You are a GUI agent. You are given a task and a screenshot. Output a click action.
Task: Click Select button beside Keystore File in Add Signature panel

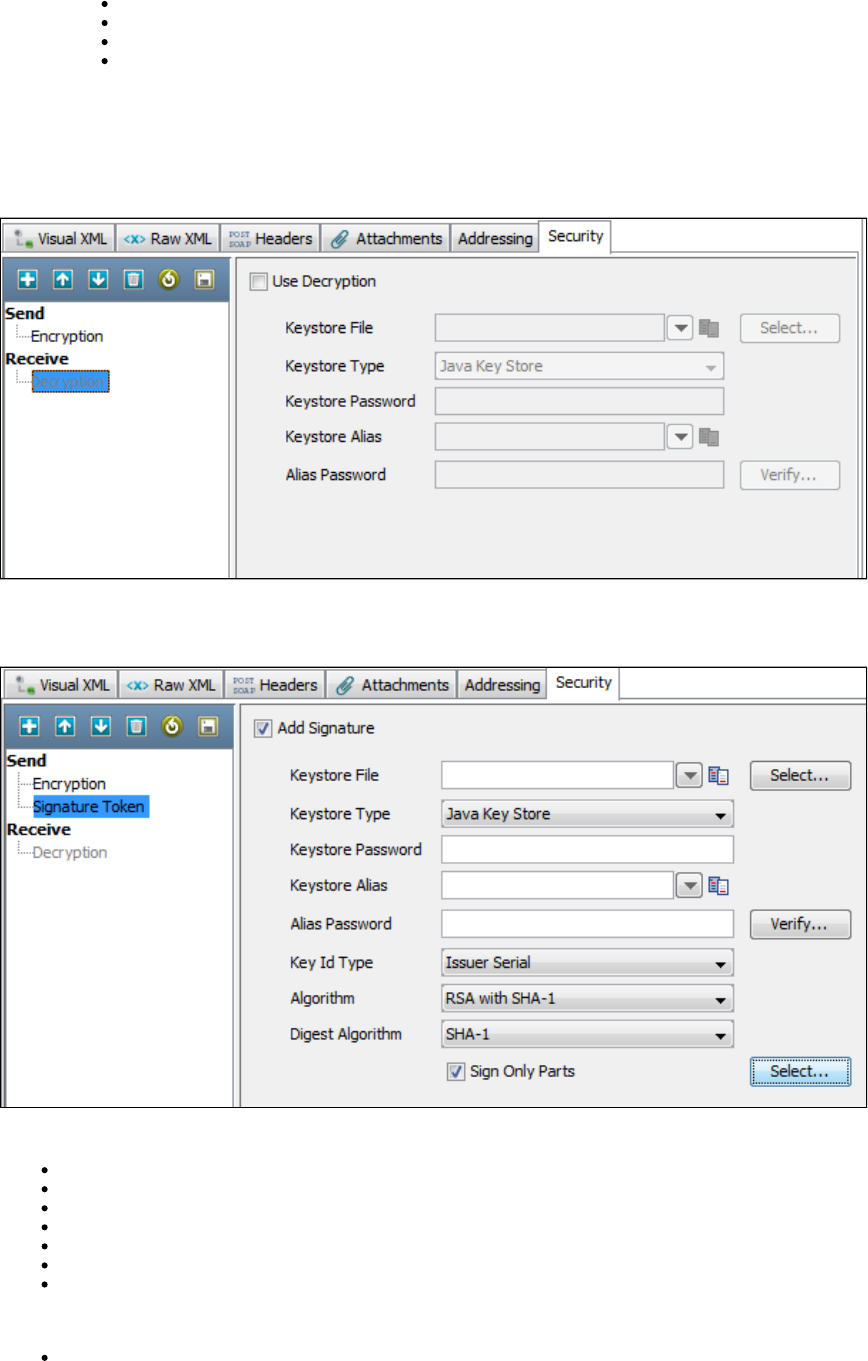(800, 775)
